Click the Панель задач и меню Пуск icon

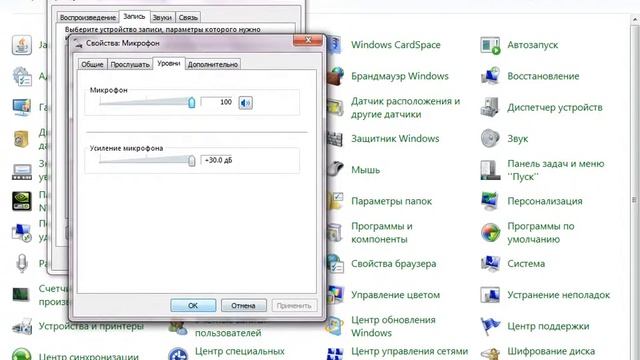pyautogui.click(x=490, y=170)
